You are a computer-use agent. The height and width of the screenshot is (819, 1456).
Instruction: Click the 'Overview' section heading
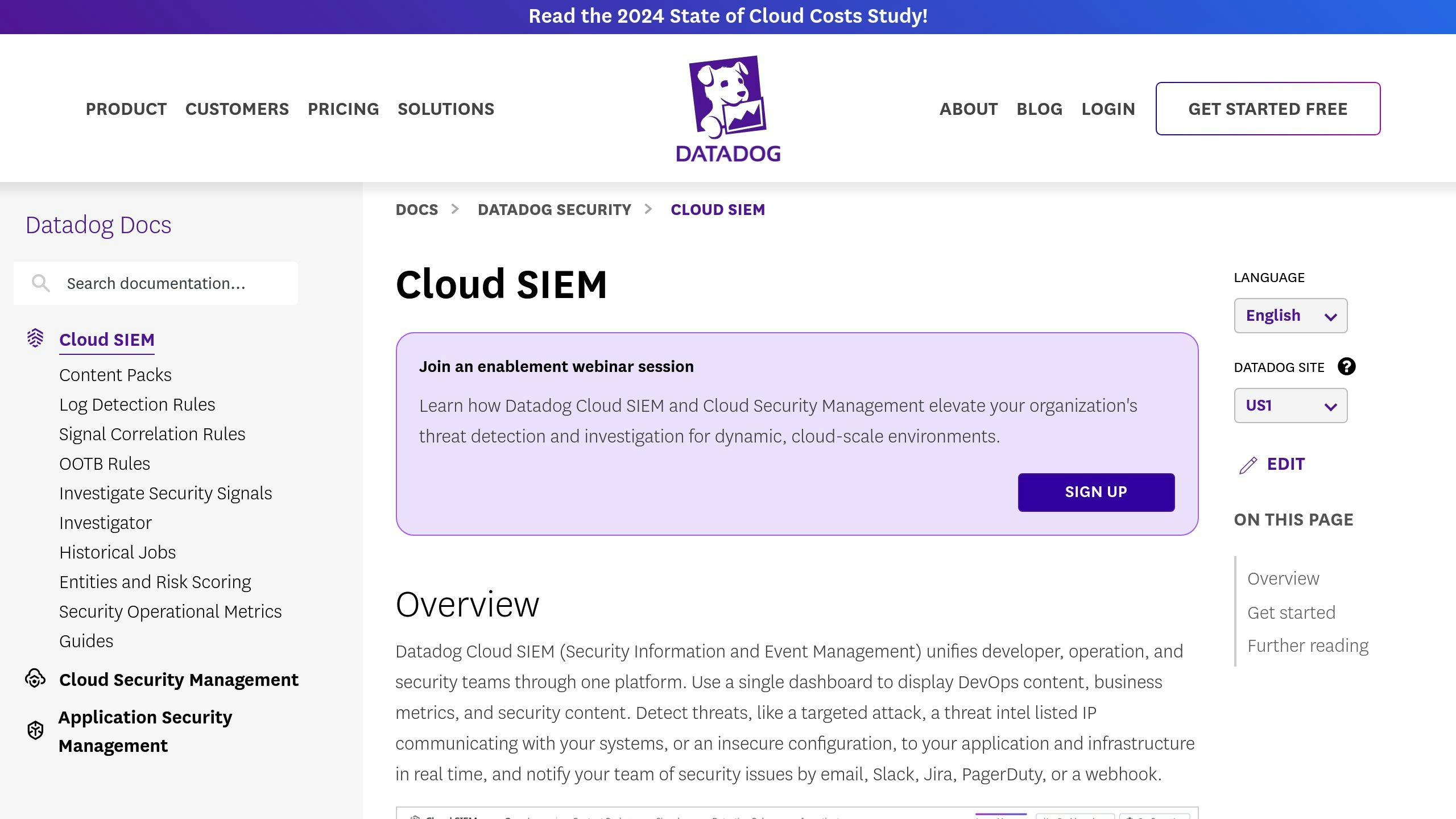467,604
